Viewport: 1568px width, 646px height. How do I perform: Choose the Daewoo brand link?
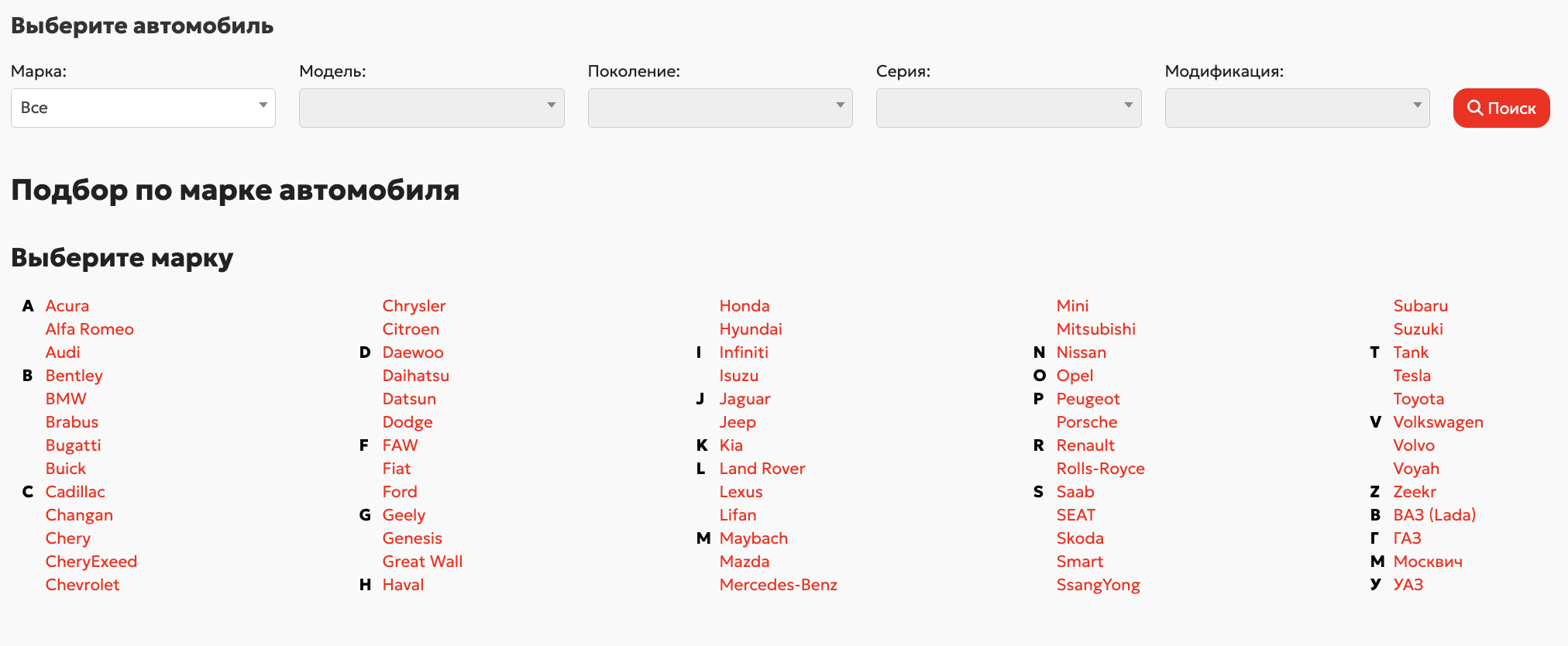pyautogui.click(x=413, y=352)
